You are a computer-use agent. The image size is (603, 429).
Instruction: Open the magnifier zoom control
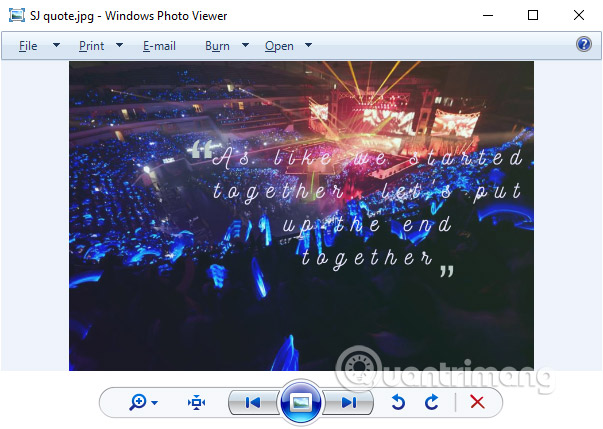143,402
